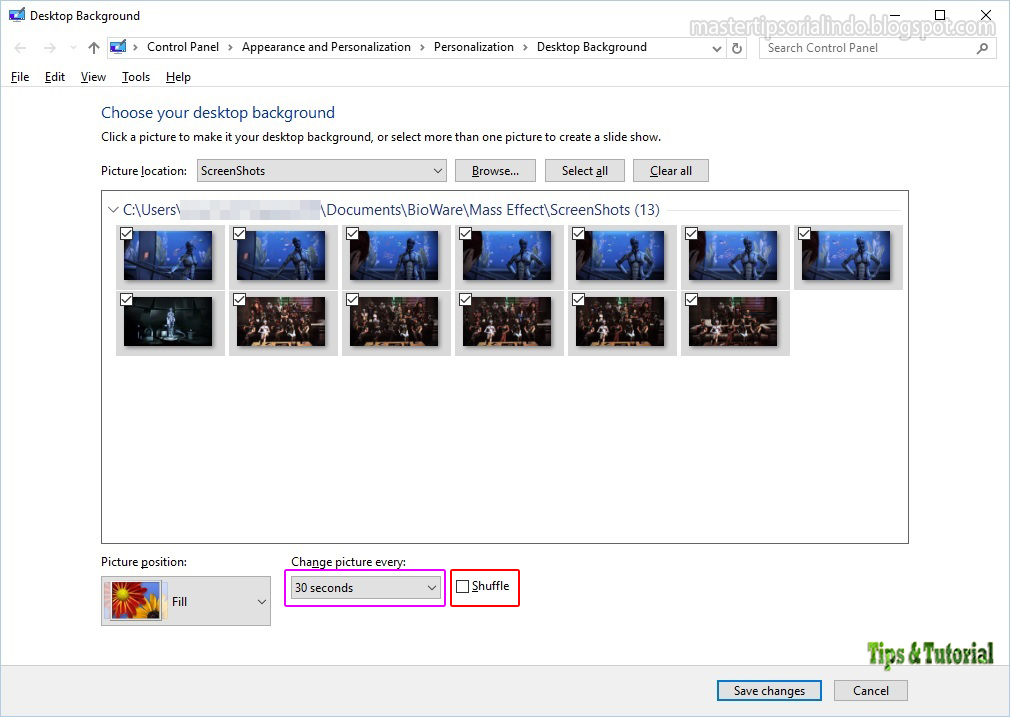Uncheck sixth picture in top row
This screenshot has width=1011, height=717.
691,233
